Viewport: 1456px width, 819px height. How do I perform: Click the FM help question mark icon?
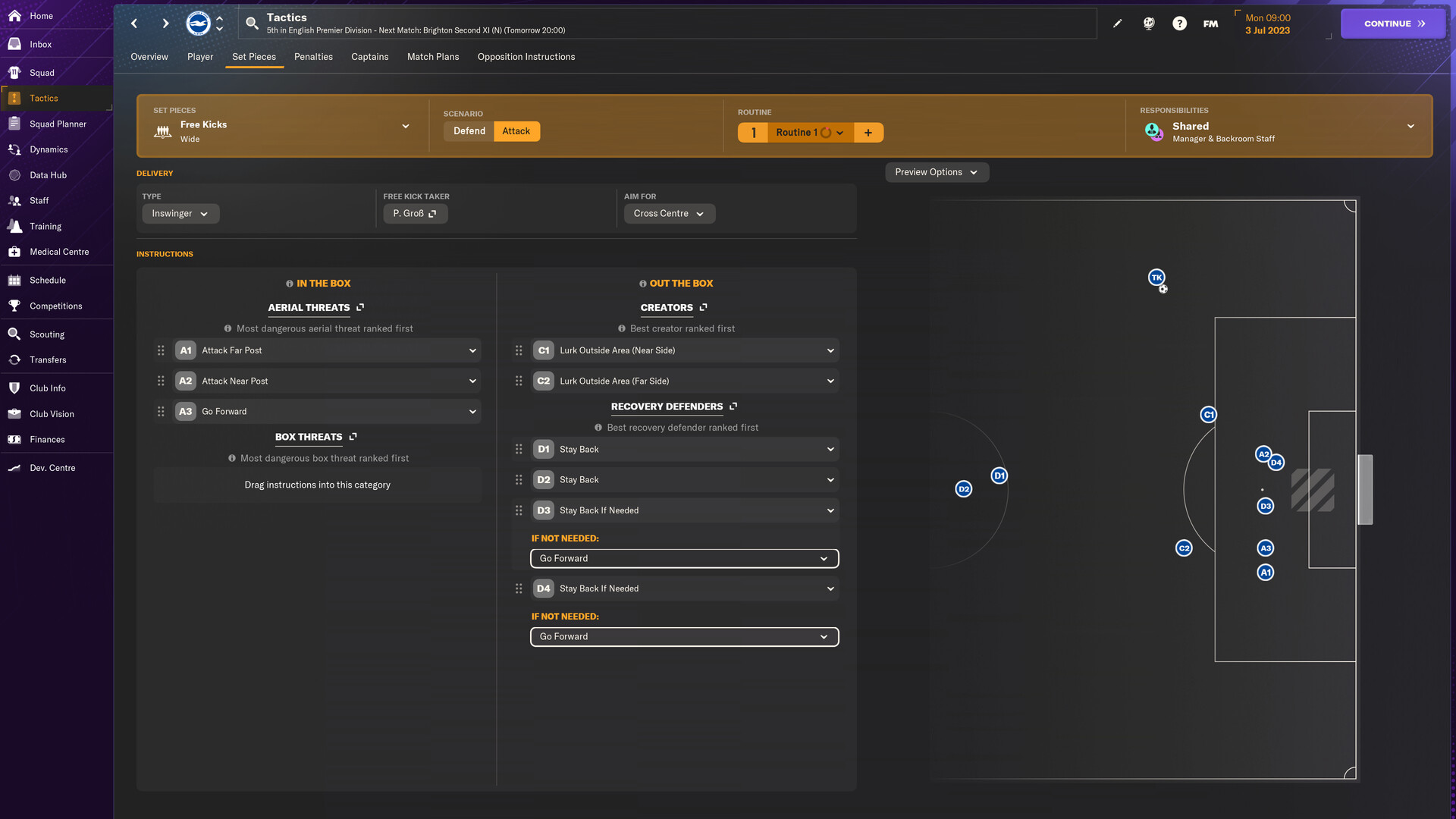click(1179, 22)
